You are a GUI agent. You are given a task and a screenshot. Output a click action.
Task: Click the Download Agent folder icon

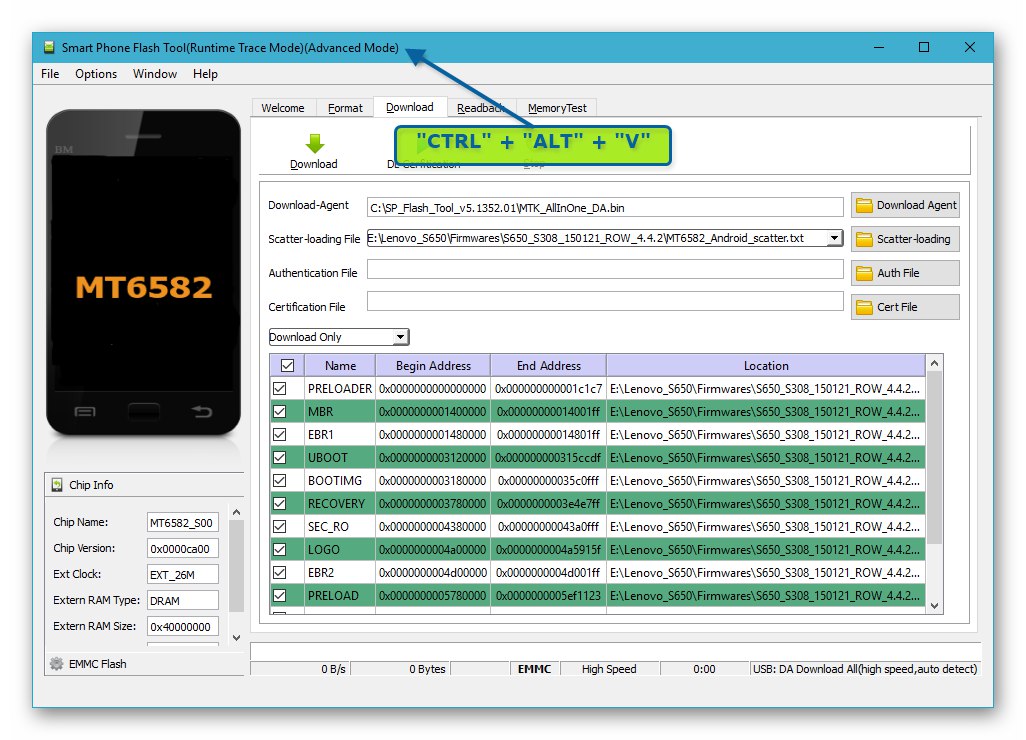click(864, 206)
